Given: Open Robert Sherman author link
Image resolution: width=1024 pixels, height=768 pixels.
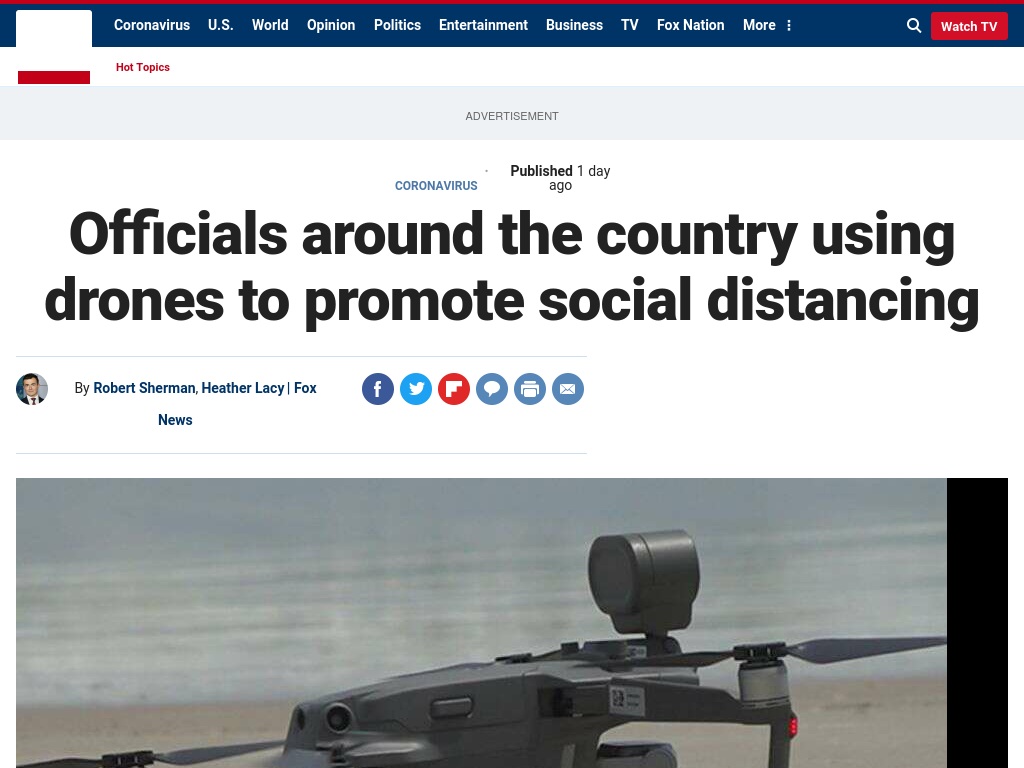Looking at the screenshot, I should click(x=144, y=388).
